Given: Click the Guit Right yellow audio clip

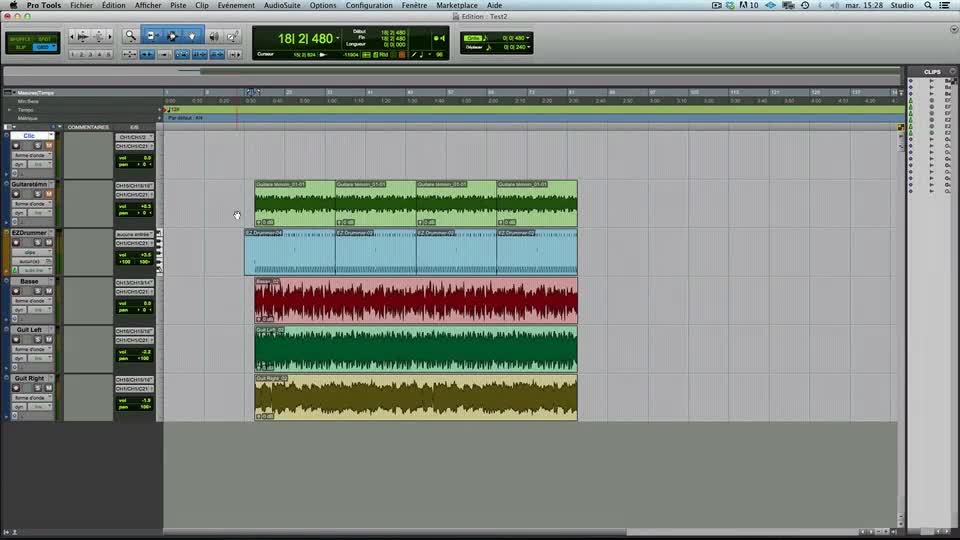Looking at the screenshot, I should 416,397.
